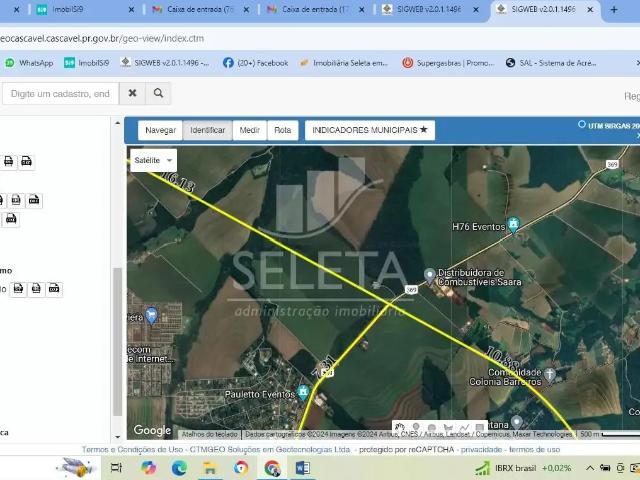This screenshot has height=480, width=640.
Task: Click the Pauletto Eventos map pin
Action: pyautogui.click(x=303, y=392)
